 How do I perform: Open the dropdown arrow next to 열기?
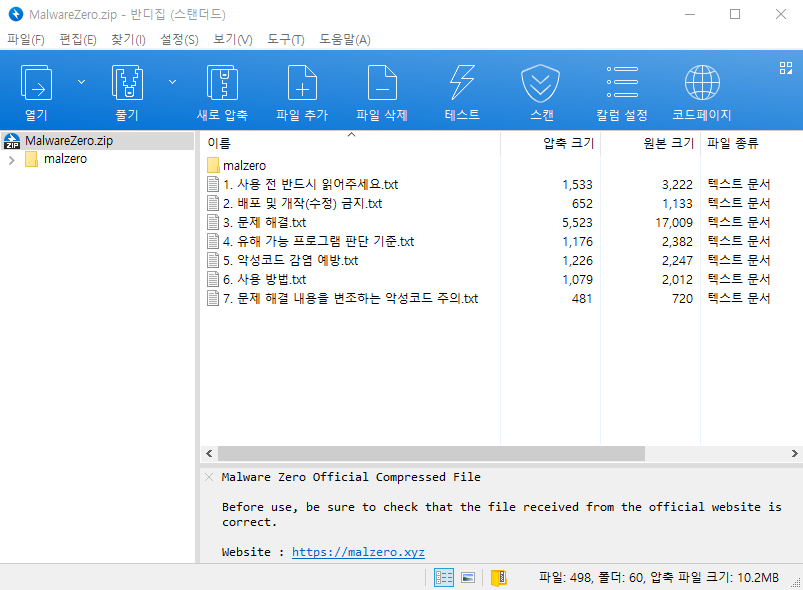[81, 82]
